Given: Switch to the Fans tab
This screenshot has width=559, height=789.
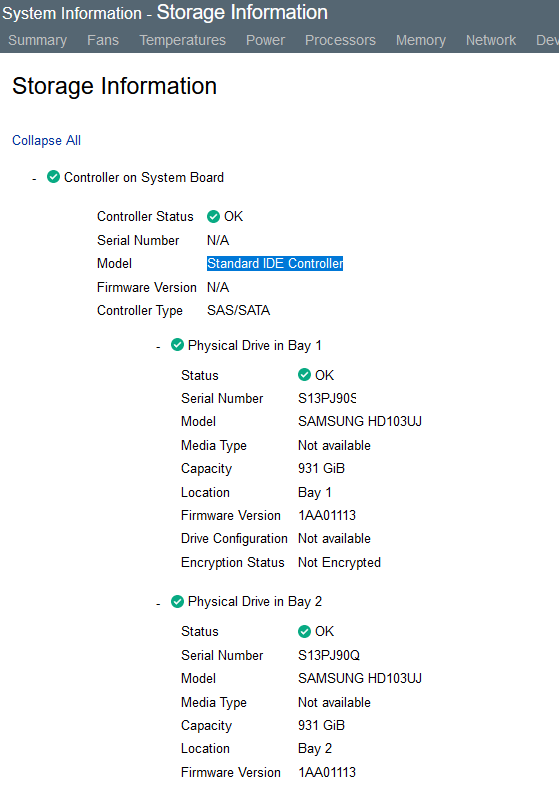Looking at the screenshot, I should point(103,40).
